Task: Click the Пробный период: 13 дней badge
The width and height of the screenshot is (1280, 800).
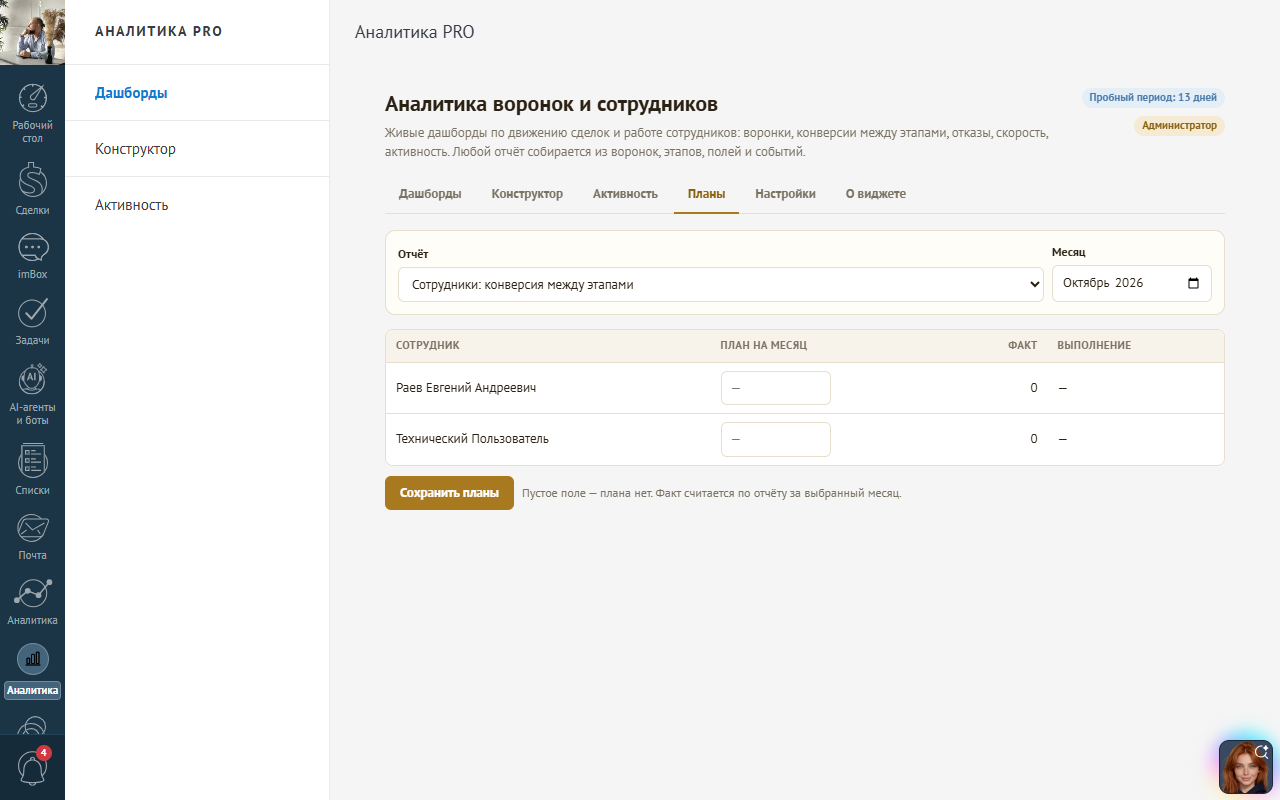Action: tap(1153, 98)
